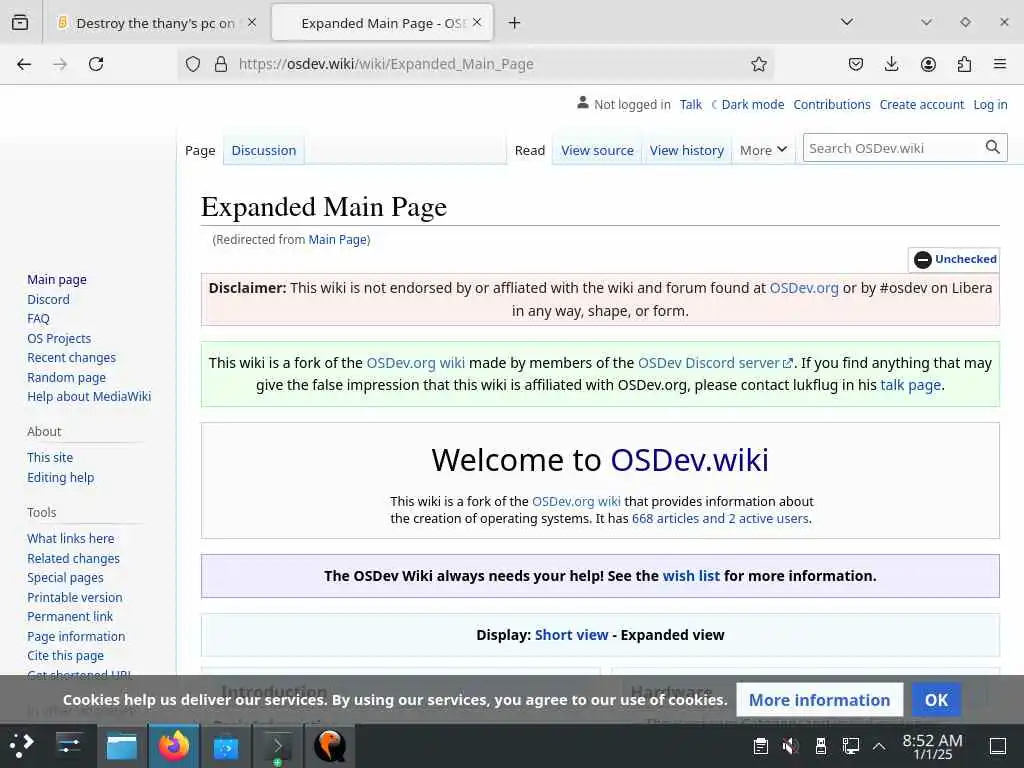The width and height of the screenshot is (1024, 768).
Task: Open Random page sidebar link
Action: tap(66, 377)
